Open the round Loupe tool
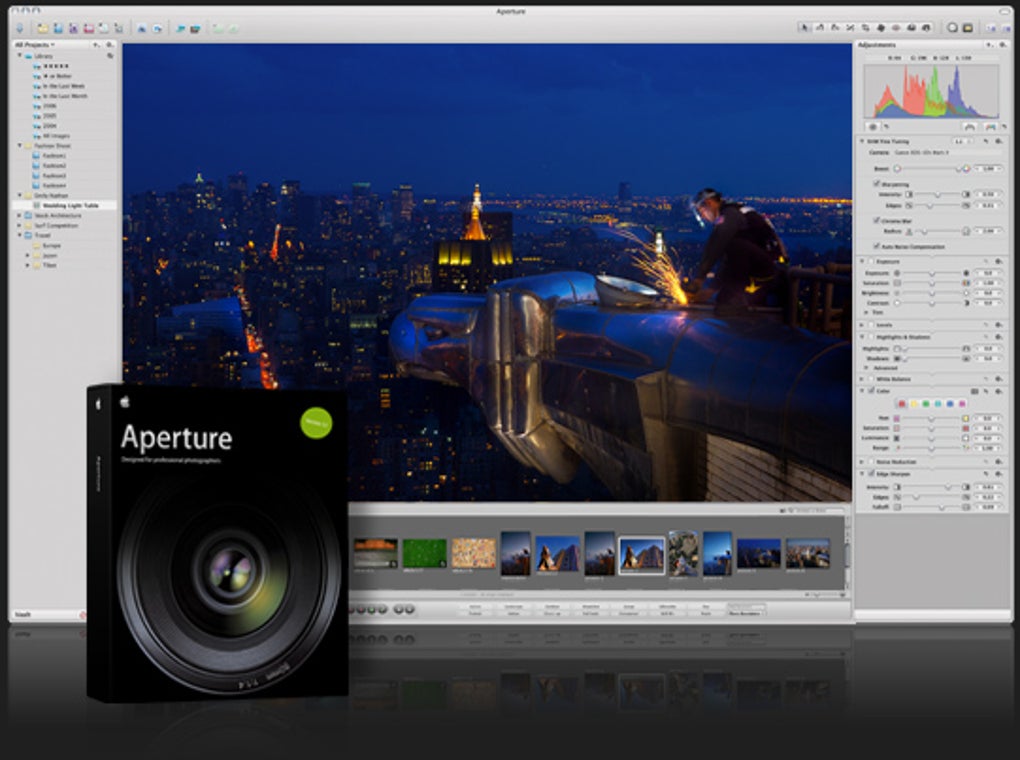The image size is (1020, 760). point(952,27)
